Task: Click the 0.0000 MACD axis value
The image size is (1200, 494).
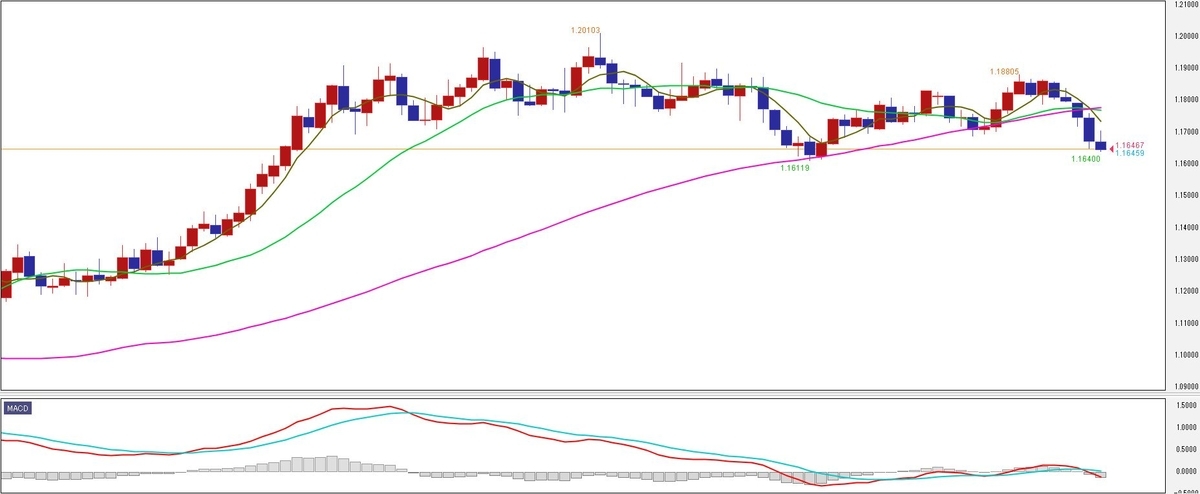Action: point(1186,471)
